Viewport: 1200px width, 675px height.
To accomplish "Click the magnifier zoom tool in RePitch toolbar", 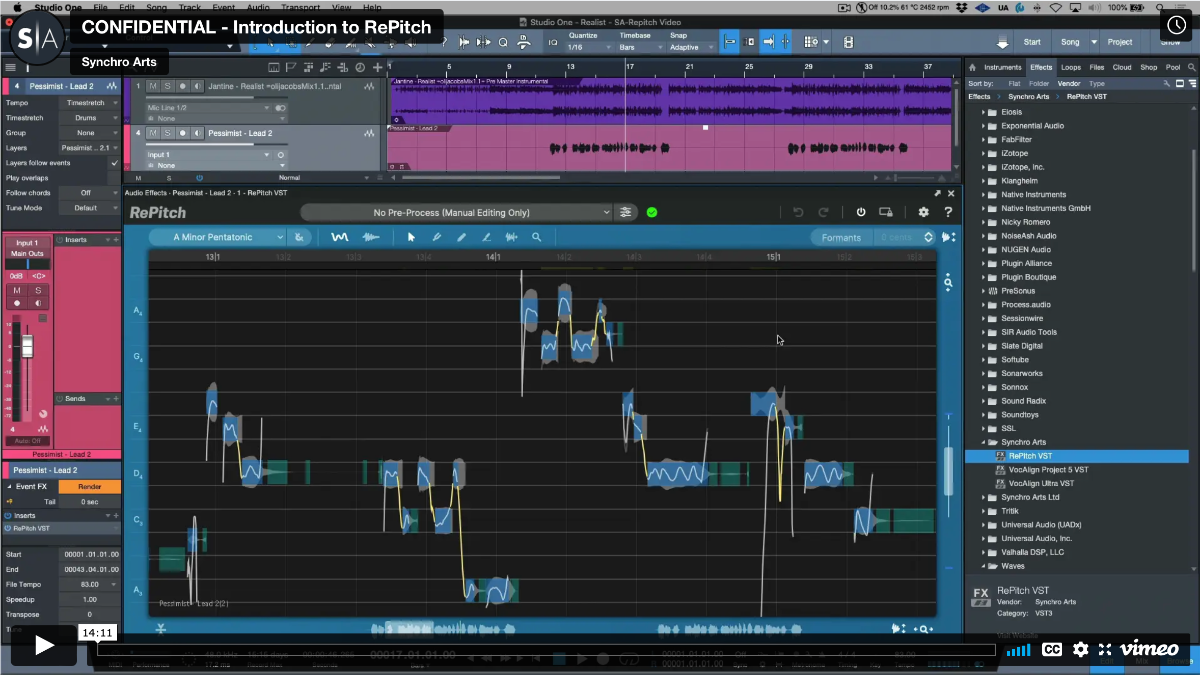I will click(537, 237).
